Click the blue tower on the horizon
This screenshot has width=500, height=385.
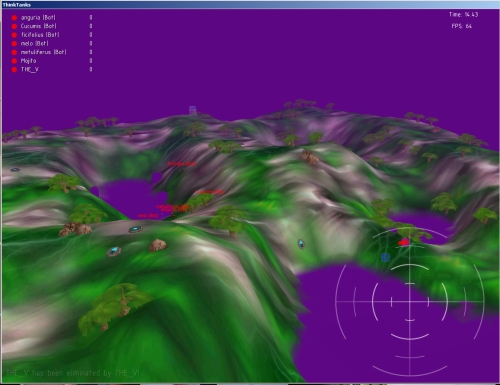[193, 110]
